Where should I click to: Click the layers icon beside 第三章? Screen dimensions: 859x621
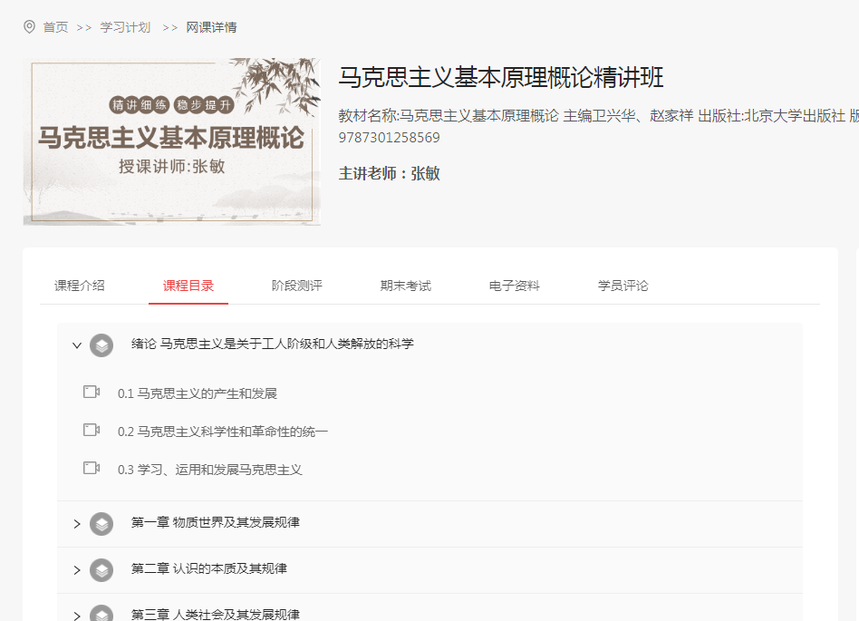point(101,613)
